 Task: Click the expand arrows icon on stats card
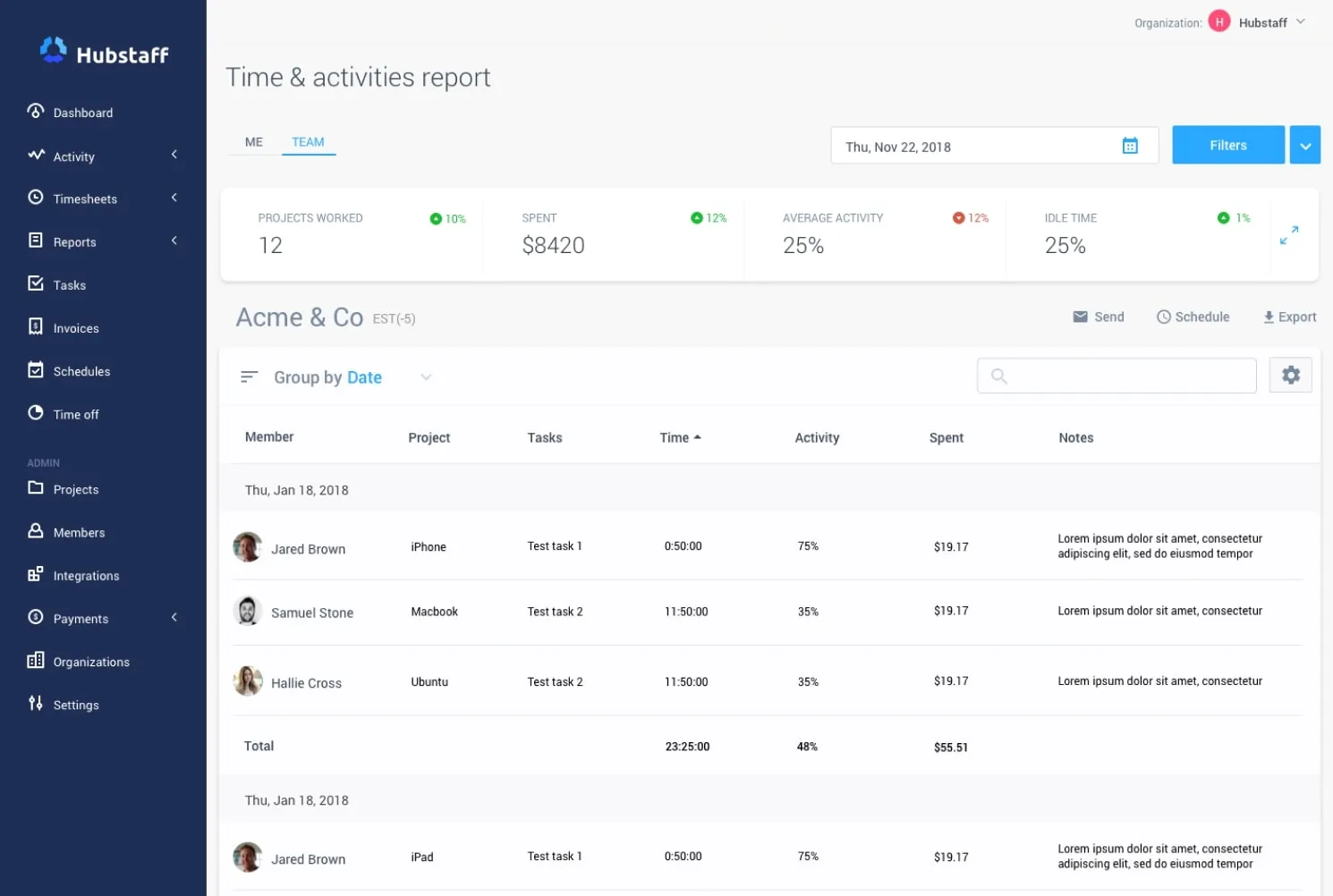1288,235
